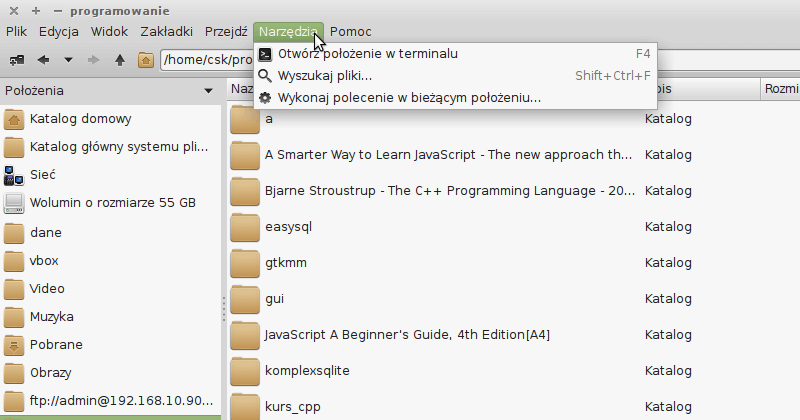Open the history dropdown next to back arrow

68,60
